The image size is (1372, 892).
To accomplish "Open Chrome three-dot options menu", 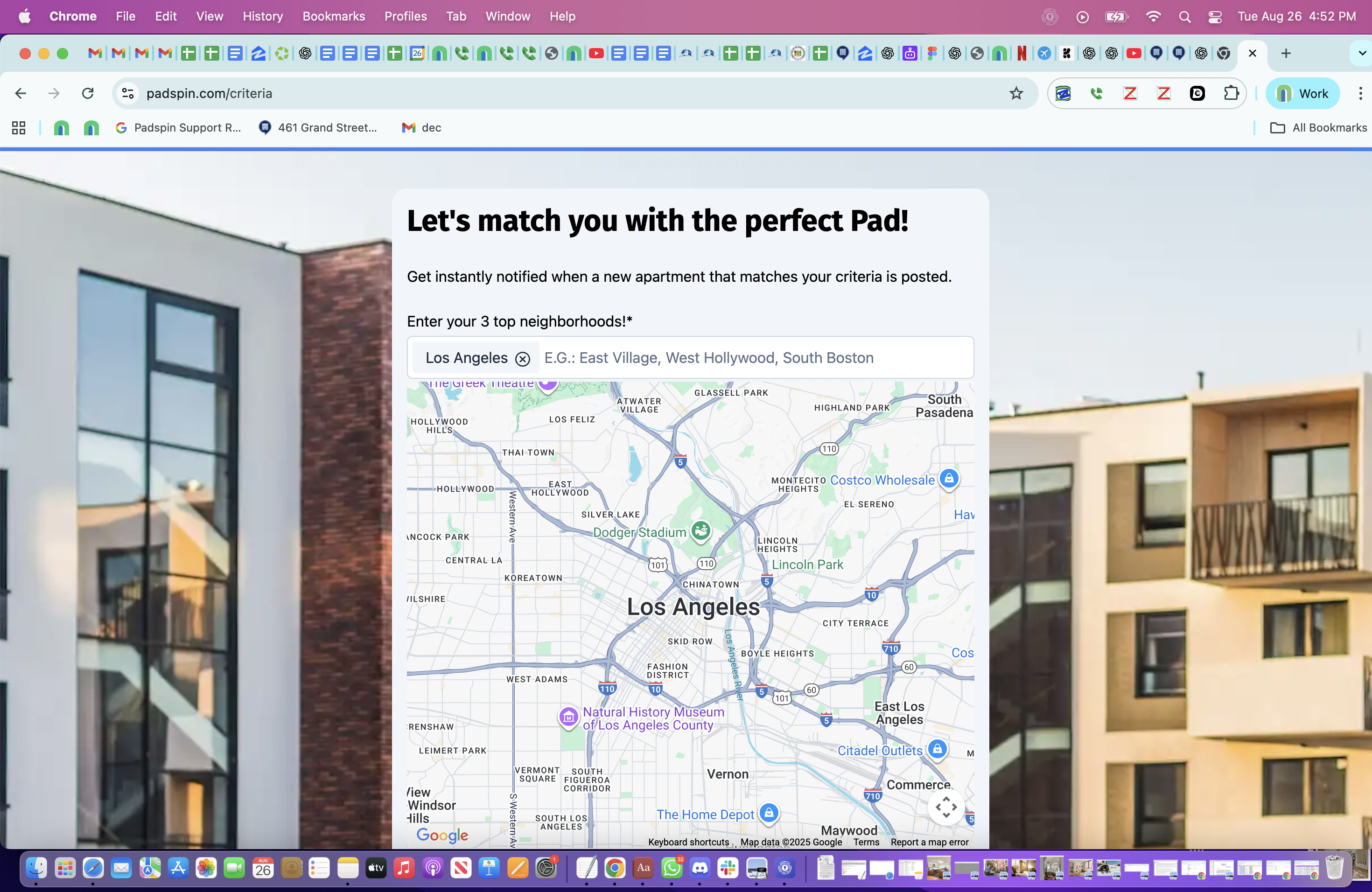I will click(1360, 93).
